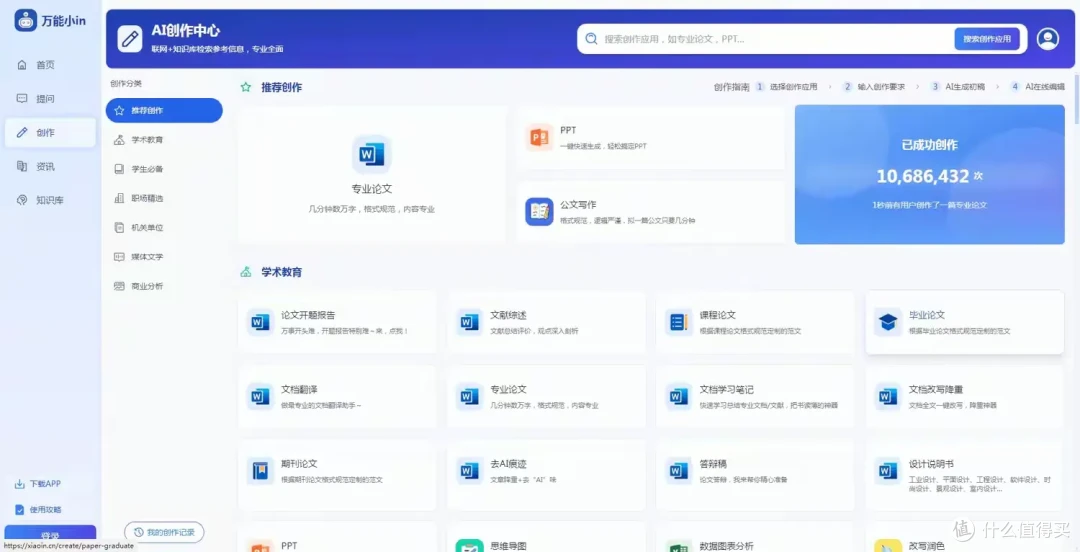
Task: Open 文档学习笔记 Word icon
Action: click(x=678, y=396)
